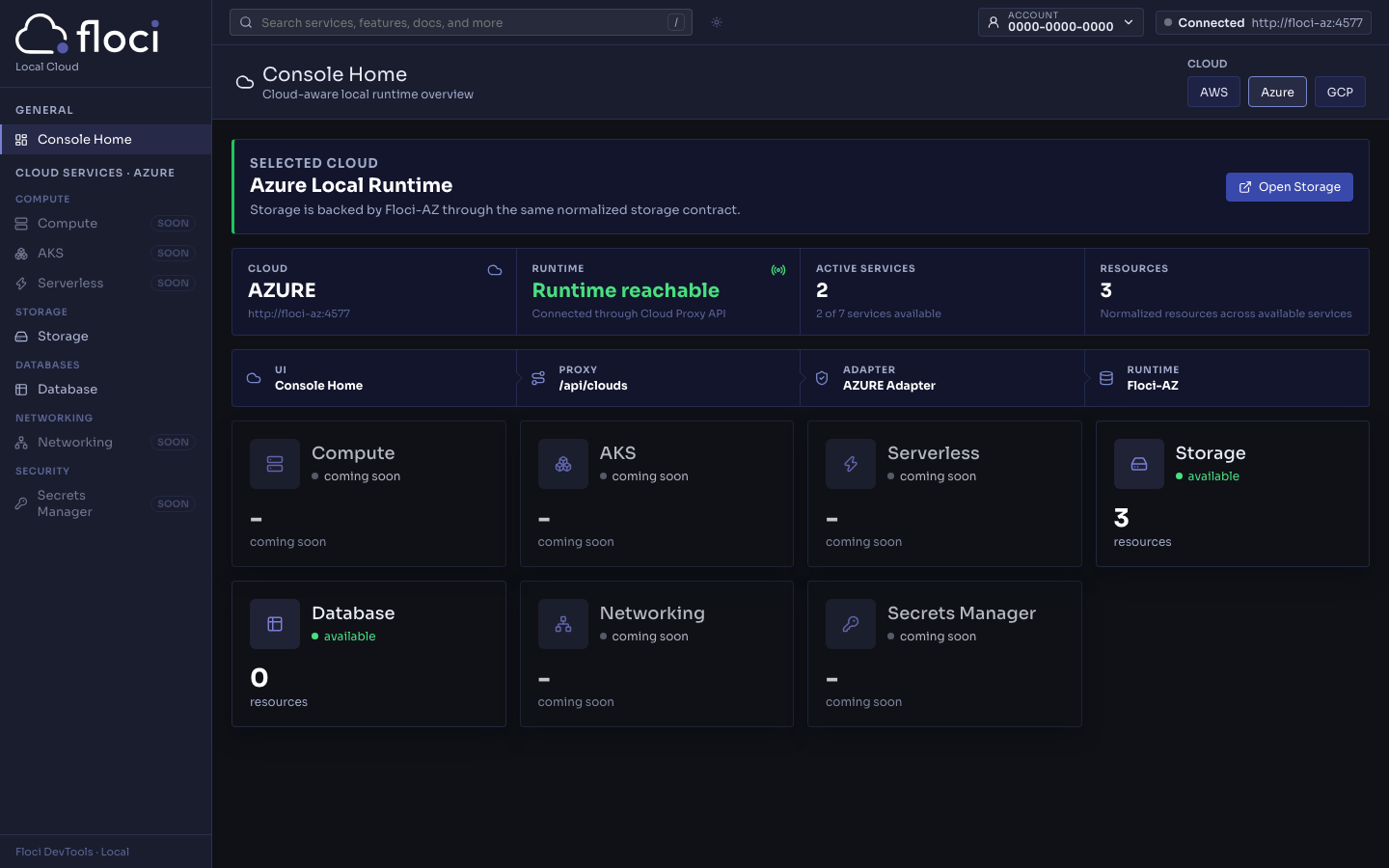Click the Storage sidebar drive icon
Image resolution: width=1389 pixels, height=868 pixels.
point(21,337)
